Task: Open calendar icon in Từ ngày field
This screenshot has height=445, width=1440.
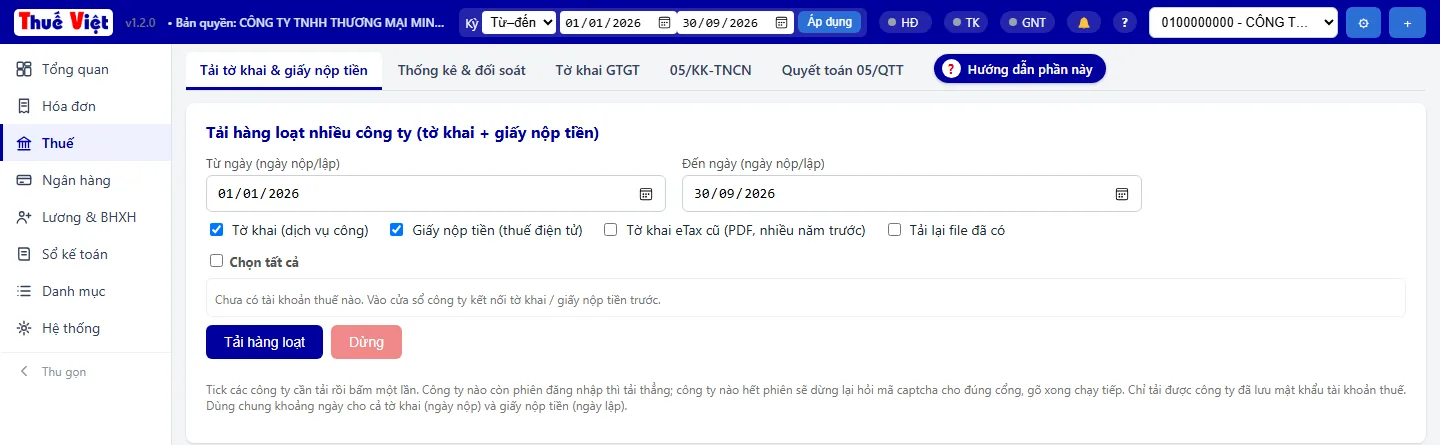Action: (x=646, y=194)
